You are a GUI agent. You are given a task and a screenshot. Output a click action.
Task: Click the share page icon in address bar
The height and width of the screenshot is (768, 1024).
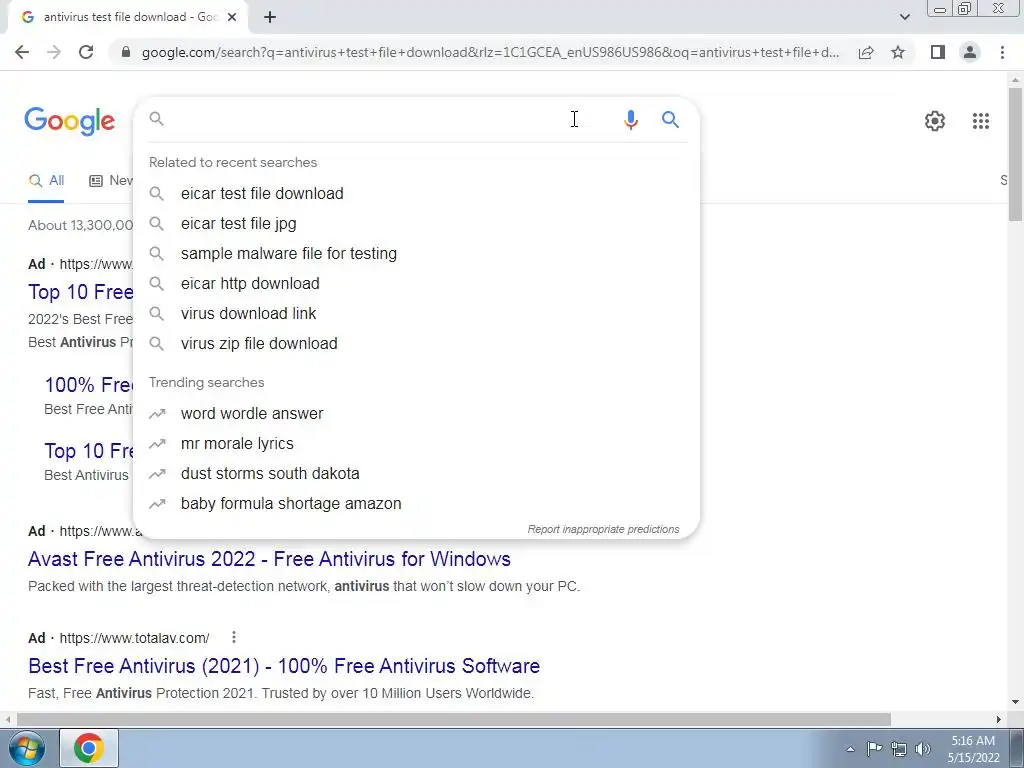866,52
